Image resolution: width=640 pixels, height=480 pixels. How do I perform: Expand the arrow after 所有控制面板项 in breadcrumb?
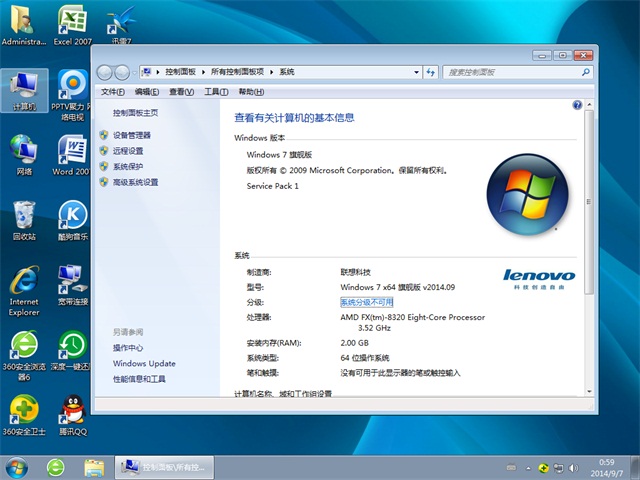273,72
